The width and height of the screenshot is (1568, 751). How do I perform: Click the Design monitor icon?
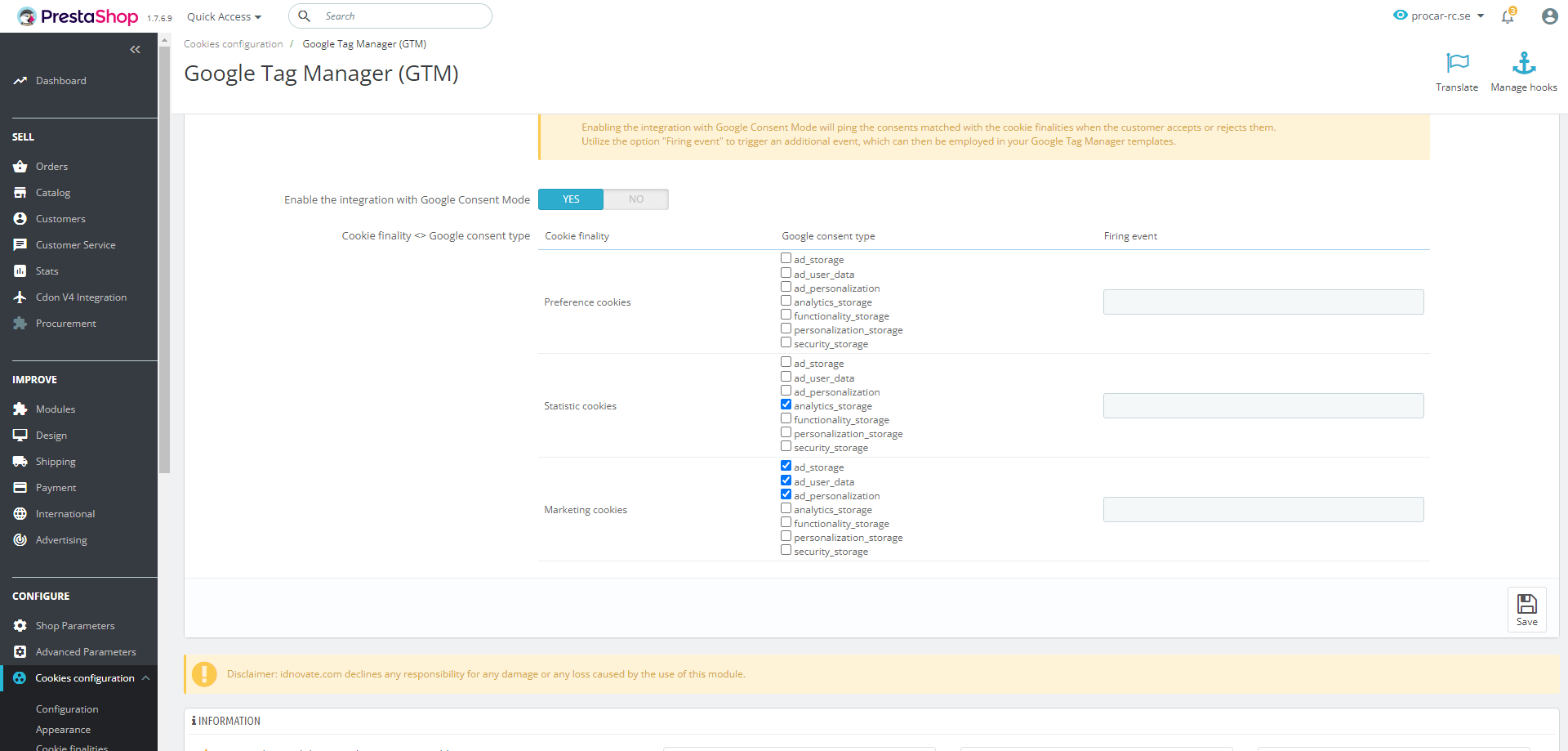[x=20, y=436]
